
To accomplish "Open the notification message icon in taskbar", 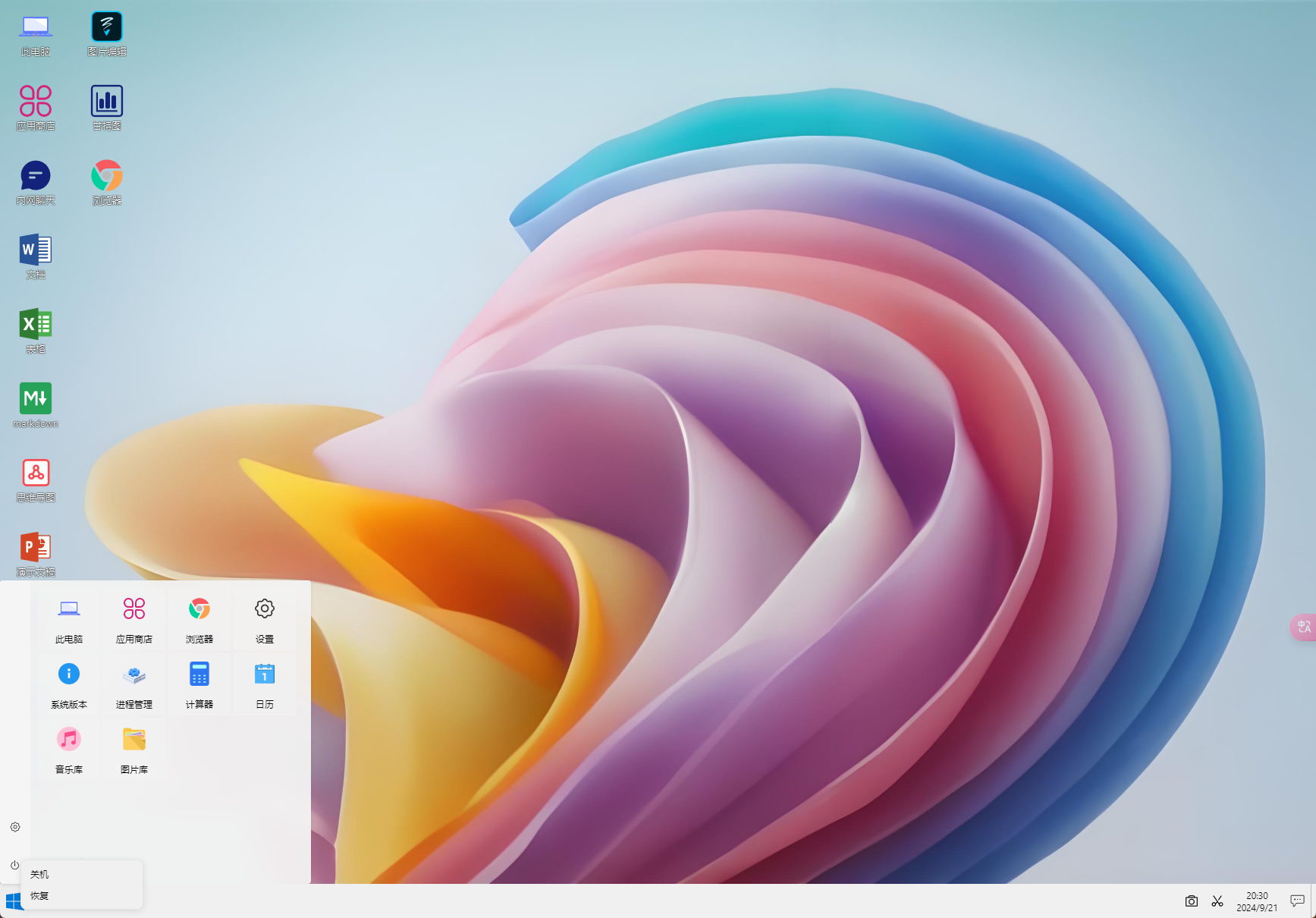I will tap(1297, 901).
